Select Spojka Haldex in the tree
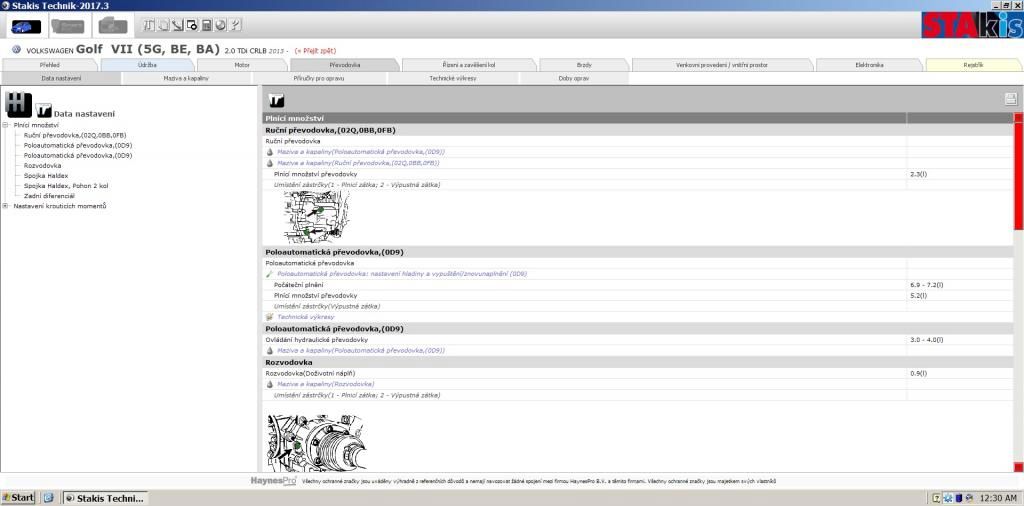 click(45, 176)
